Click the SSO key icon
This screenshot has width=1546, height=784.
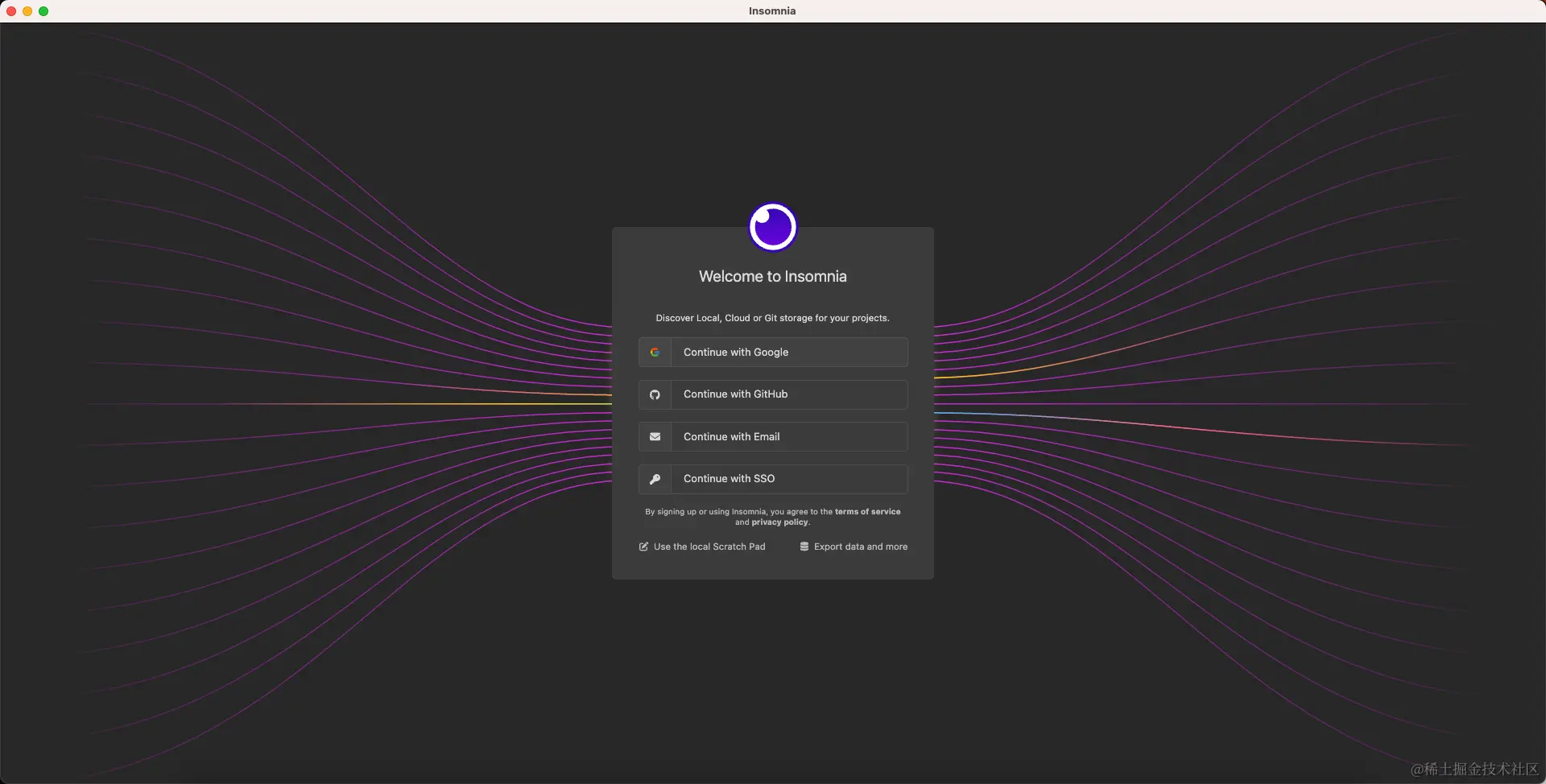point(655,479)
